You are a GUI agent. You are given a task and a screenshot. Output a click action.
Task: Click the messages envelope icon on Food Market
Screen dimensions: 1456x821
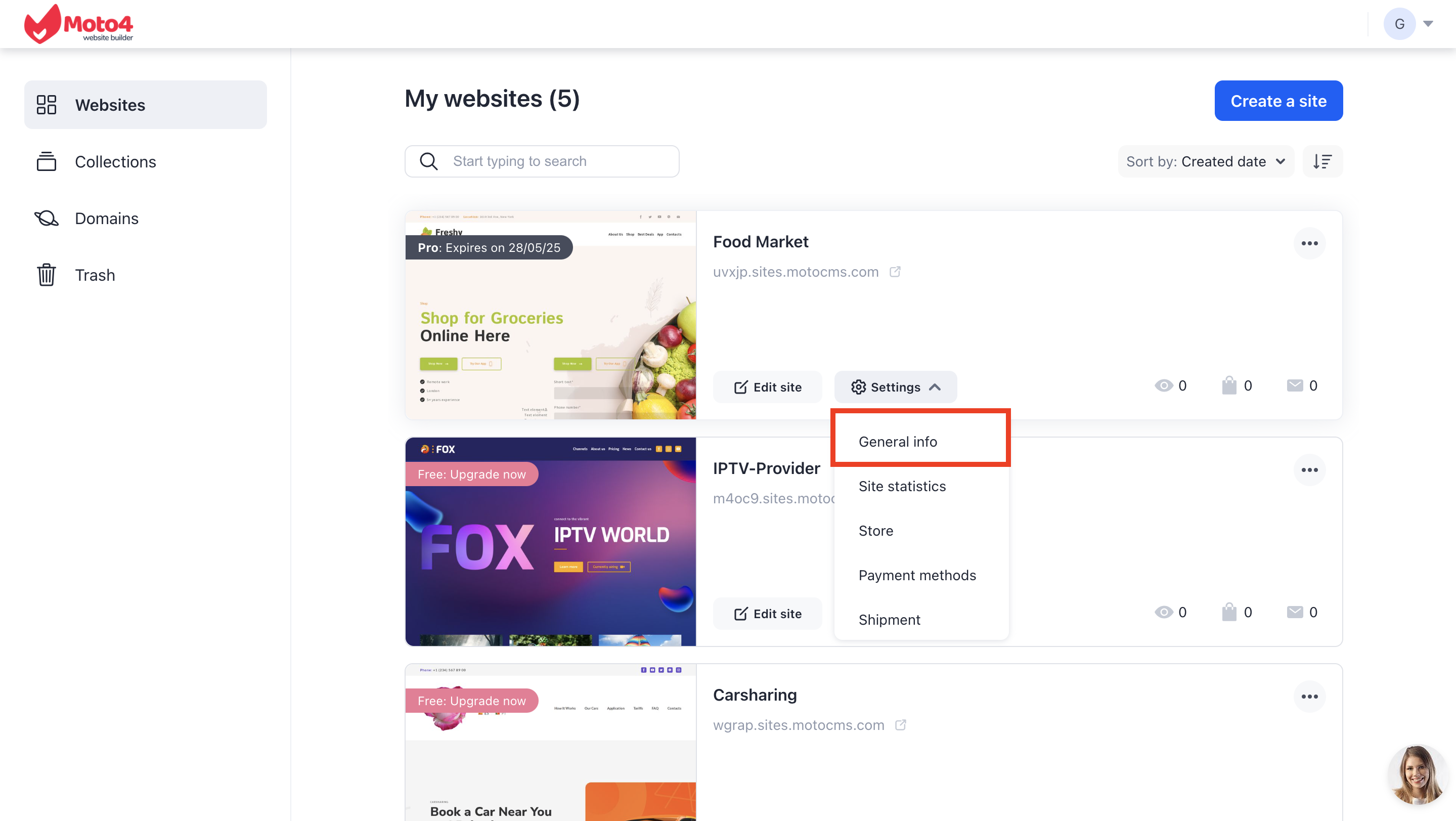(1294, 385)
